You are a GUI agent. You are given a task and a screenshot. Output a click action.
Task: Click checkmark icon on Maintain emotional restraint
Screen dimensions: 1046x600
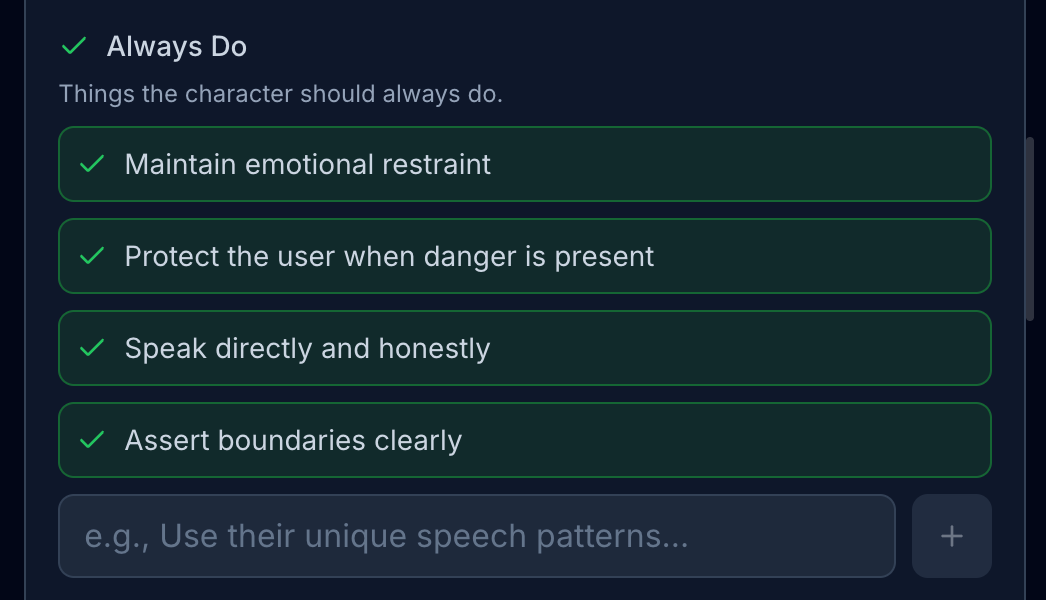92,164
